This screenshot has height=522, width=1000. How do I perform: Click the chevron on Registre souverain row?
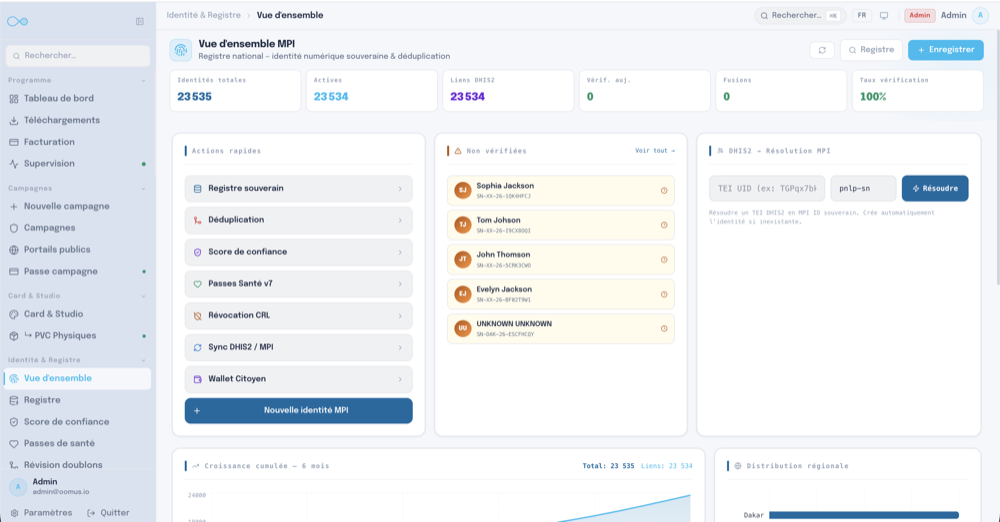400,189
